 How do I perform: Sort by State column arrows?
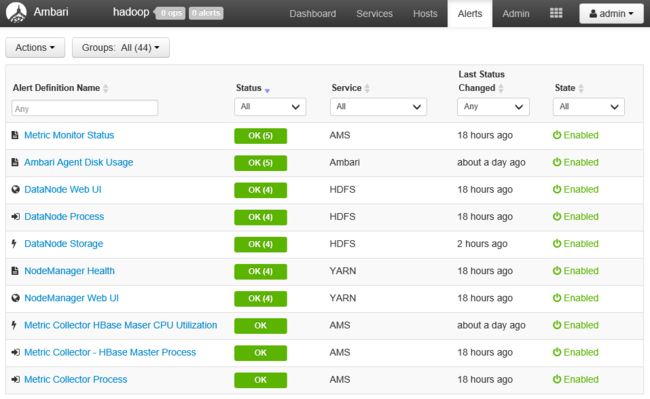tap(581, 88)
